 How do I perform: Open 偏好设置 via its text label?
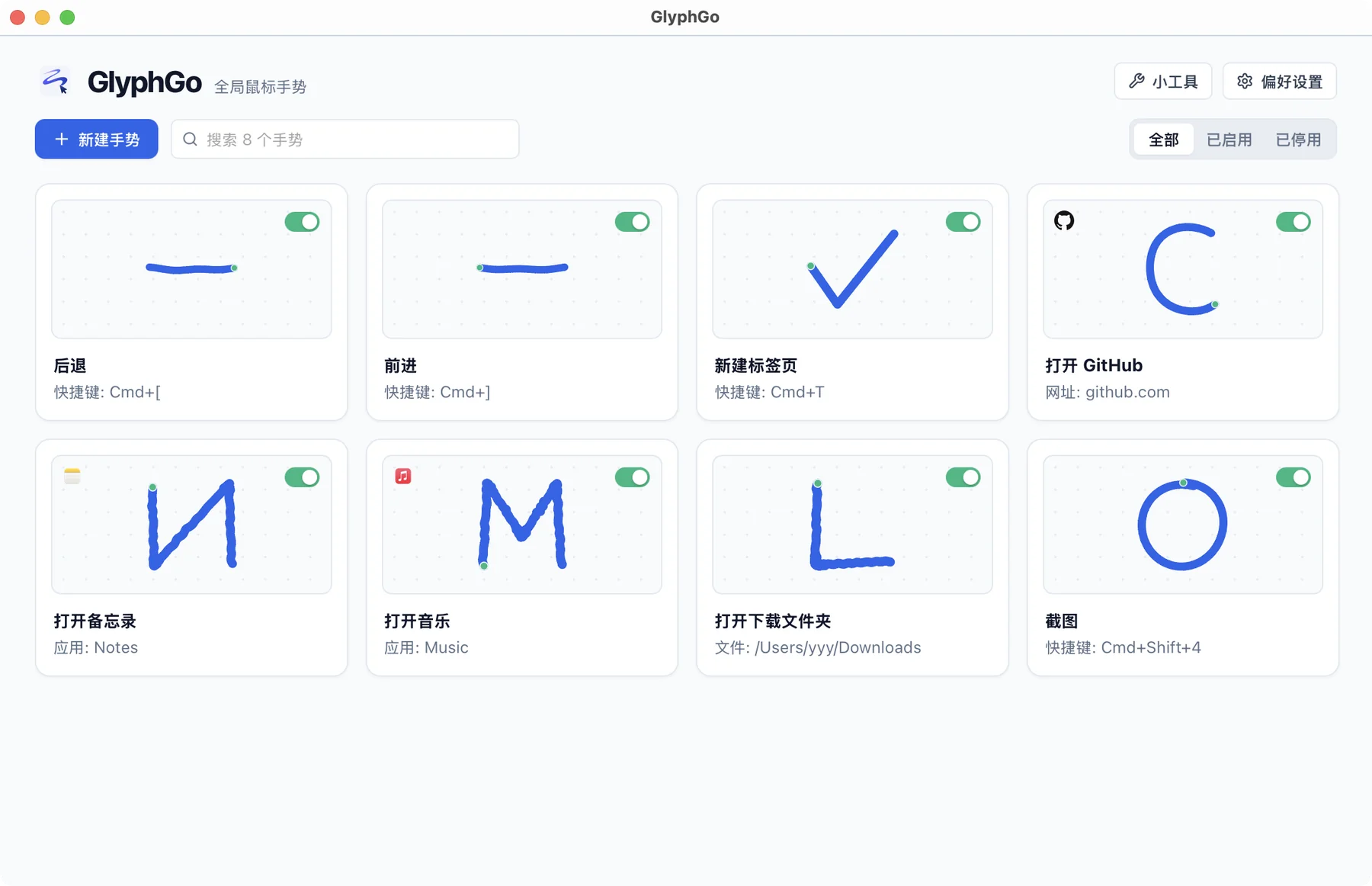pyautogui.click(x=1292, y=82)
